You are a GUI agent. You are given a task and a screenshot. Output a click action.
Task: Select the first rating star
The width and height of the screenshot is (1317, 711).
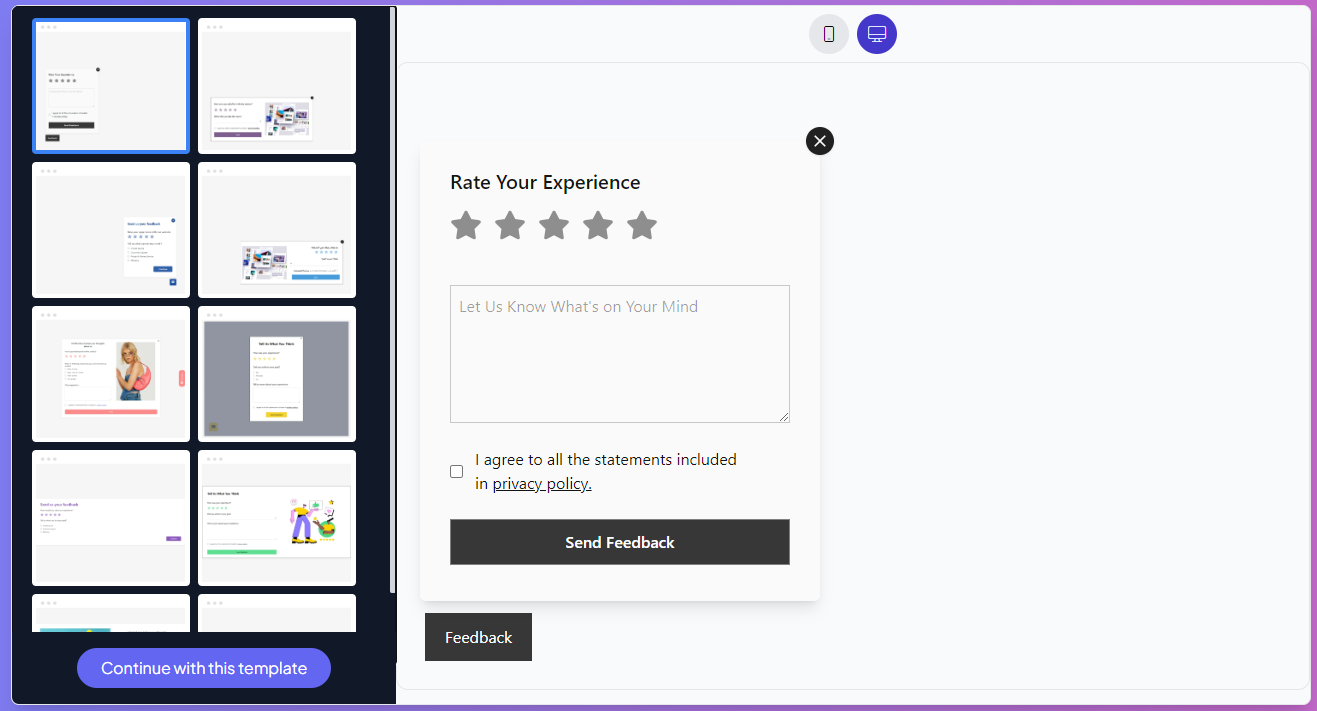coord(466,225)
